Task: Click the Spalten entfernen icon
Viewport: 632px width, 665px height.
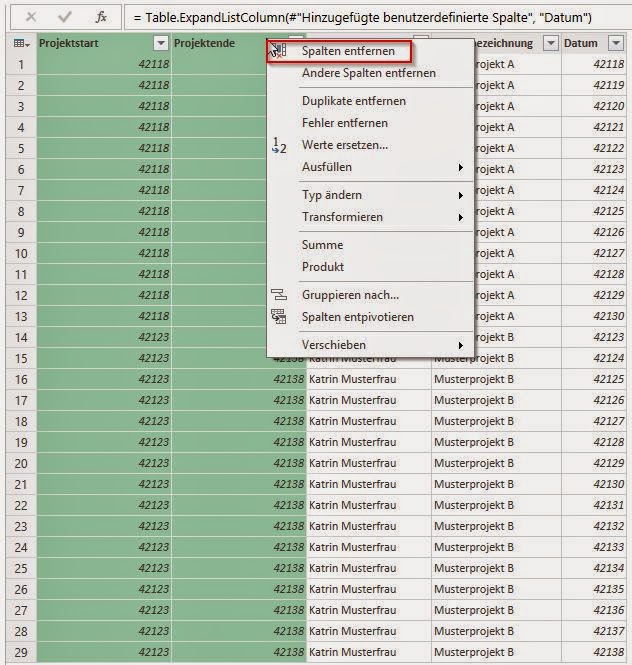Action: coord(279,51)
